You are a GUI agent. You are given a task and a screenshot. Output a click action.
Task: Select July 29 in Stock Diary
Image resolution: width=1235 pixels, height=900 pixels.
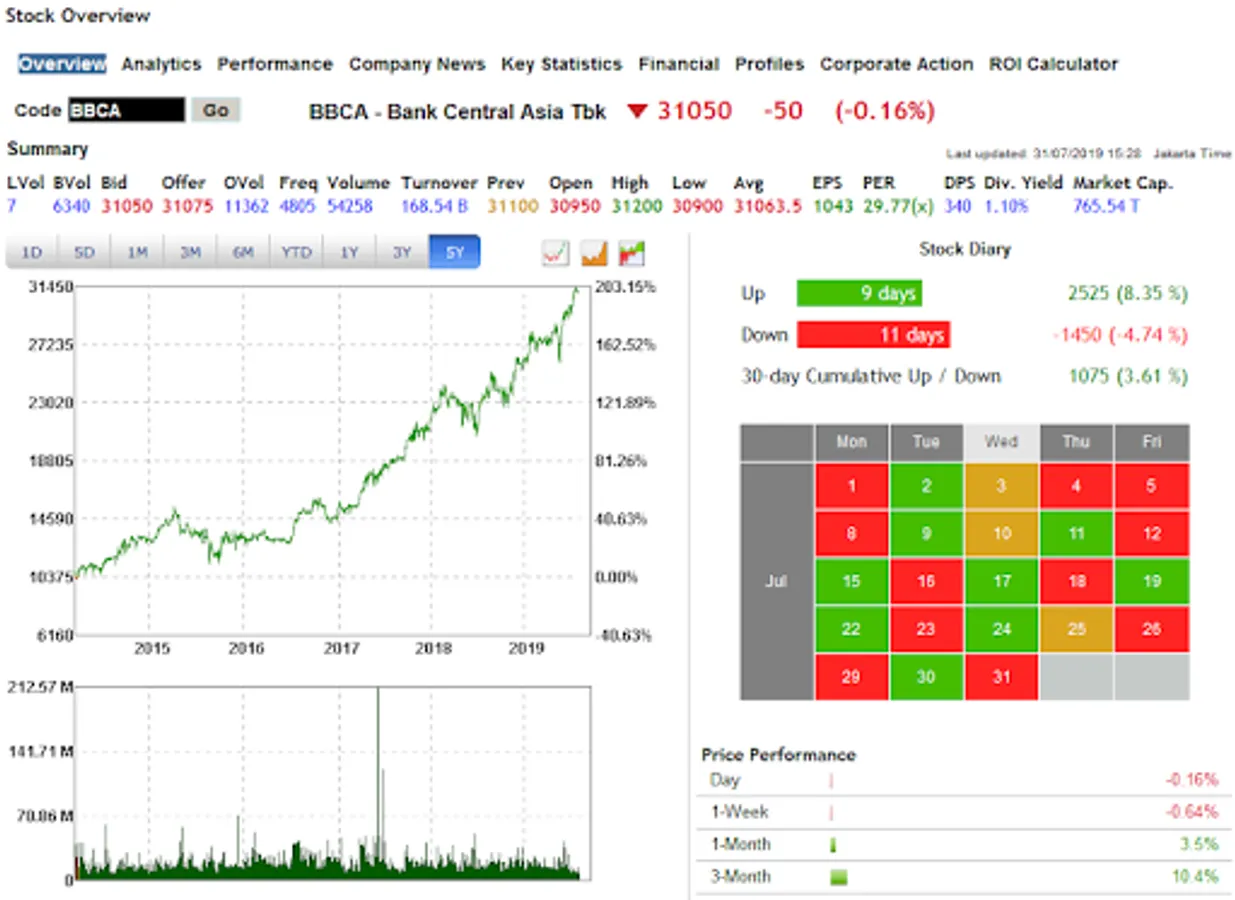point(852,677)
